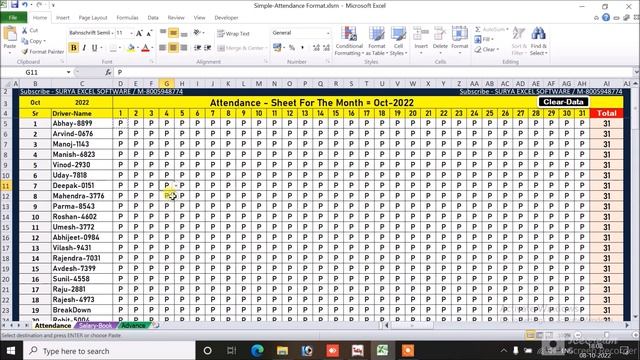Screen dimensions: 640x360
Task: Toggle Underline formatting
Action: pos(94,48)
